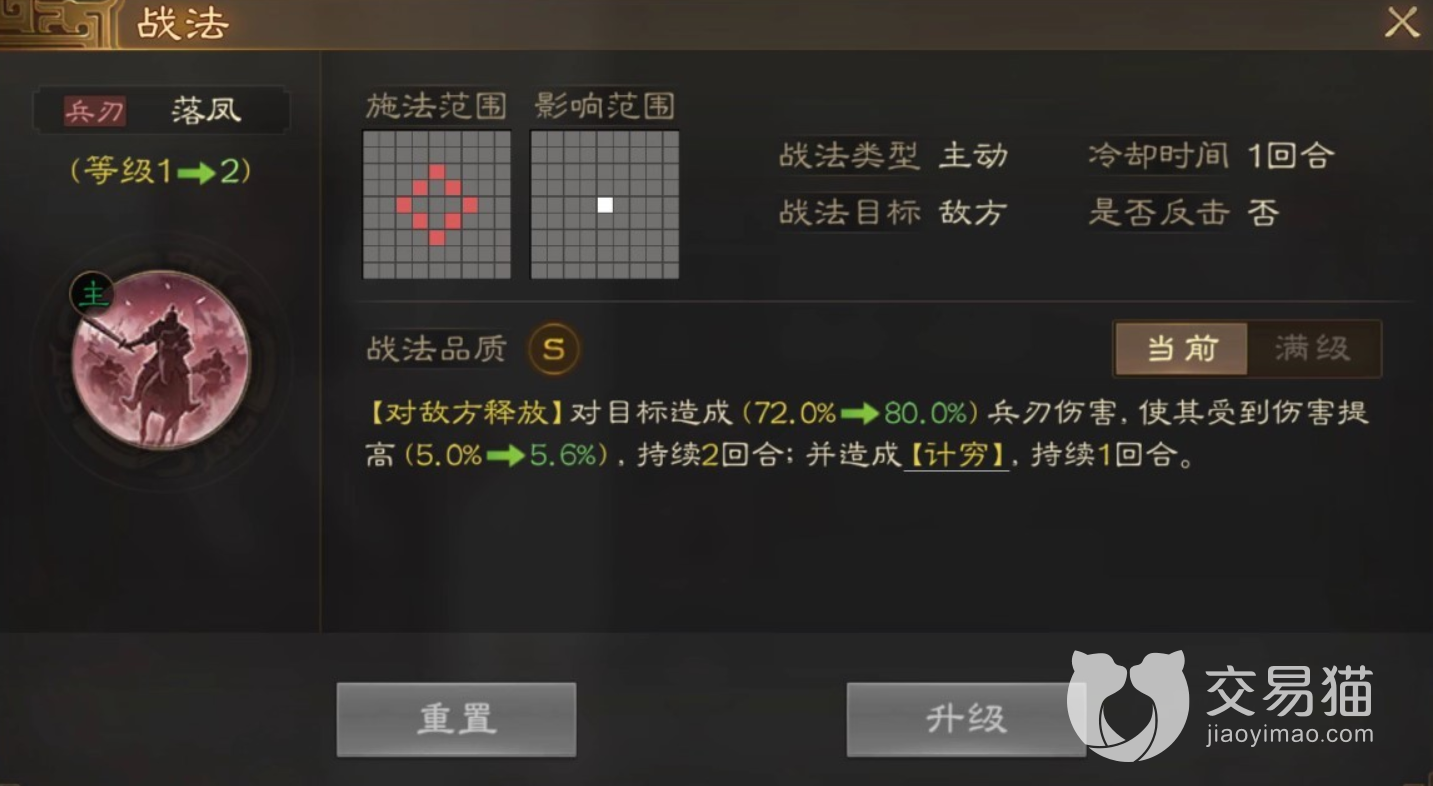Click the jiaoyimao.com watermark text
The image size is (1433, 786).
click(1289, 735)
